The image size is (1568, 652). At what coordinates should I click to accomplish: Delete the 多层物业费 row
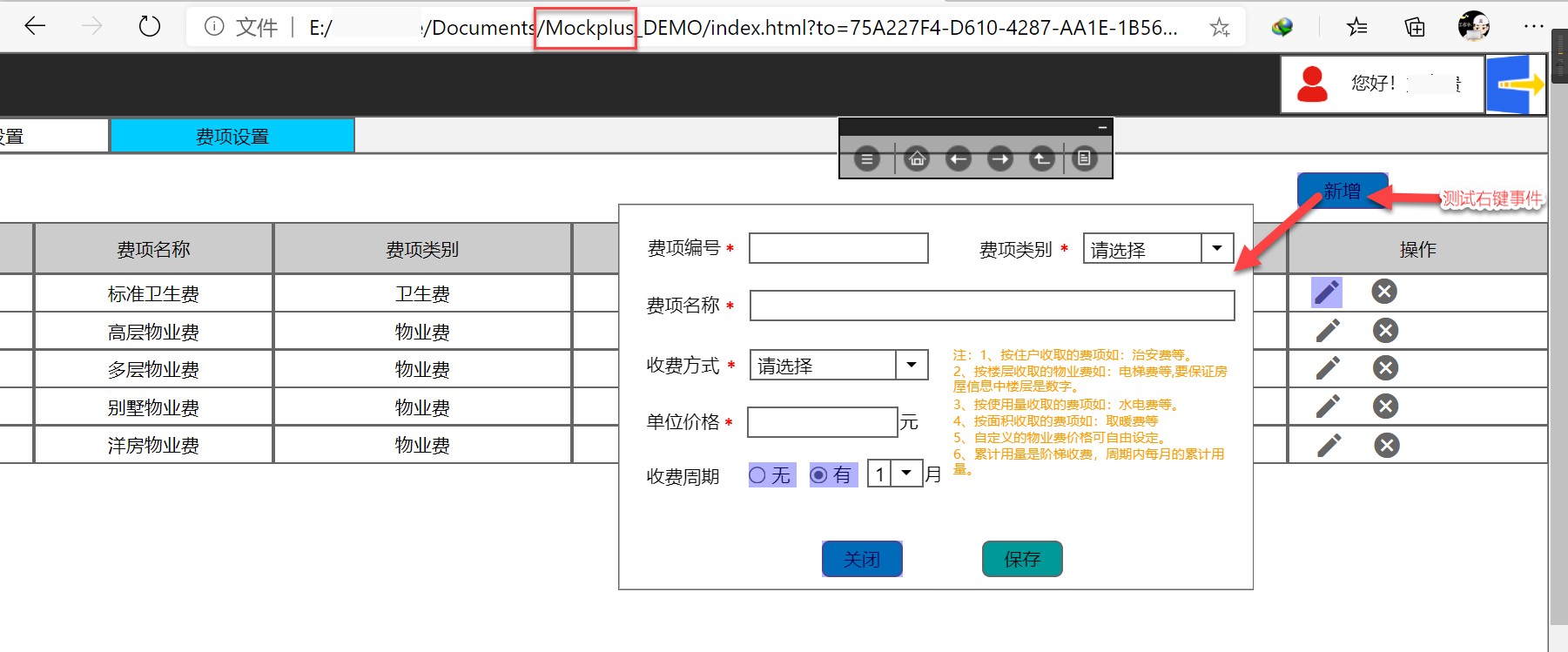tap(1385, 367)
